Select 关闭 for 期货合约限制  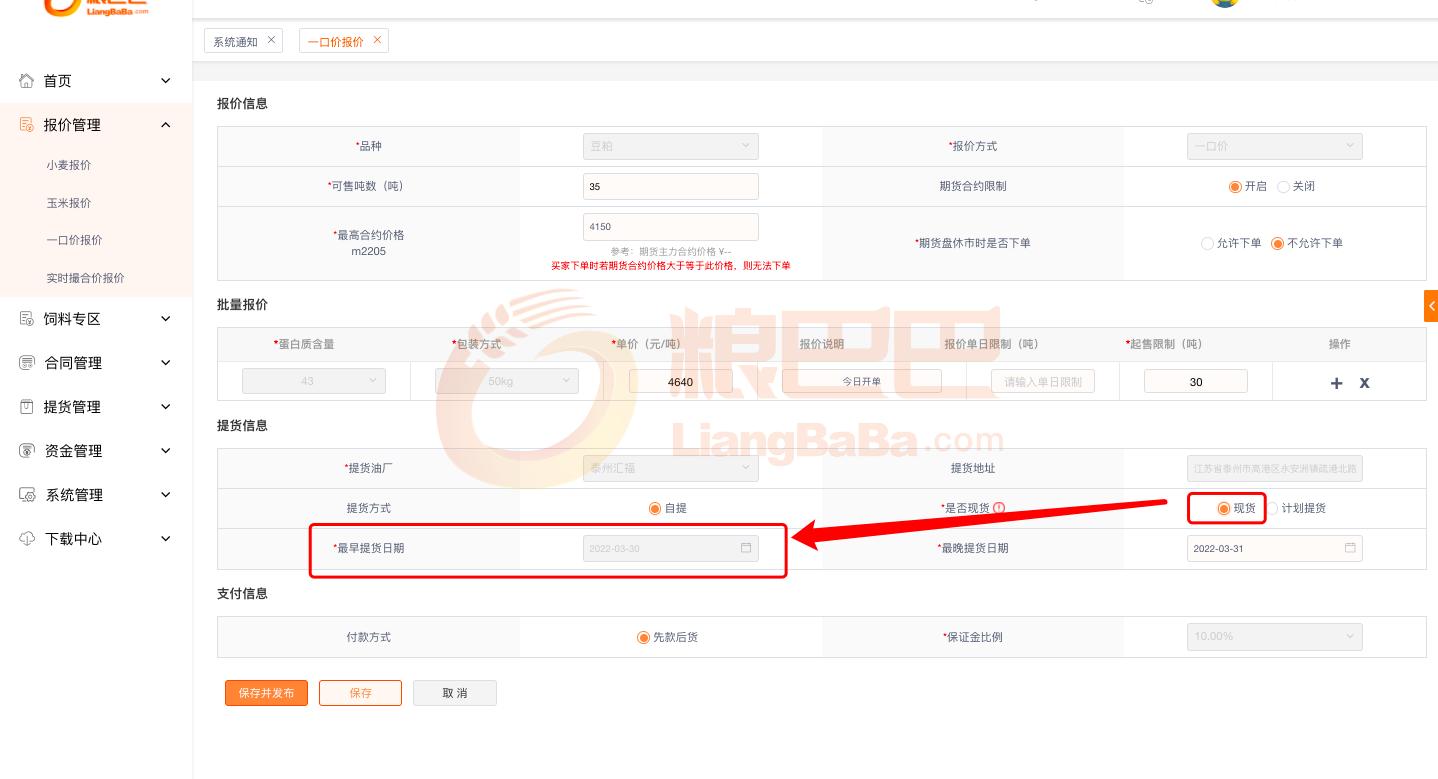1284,187
